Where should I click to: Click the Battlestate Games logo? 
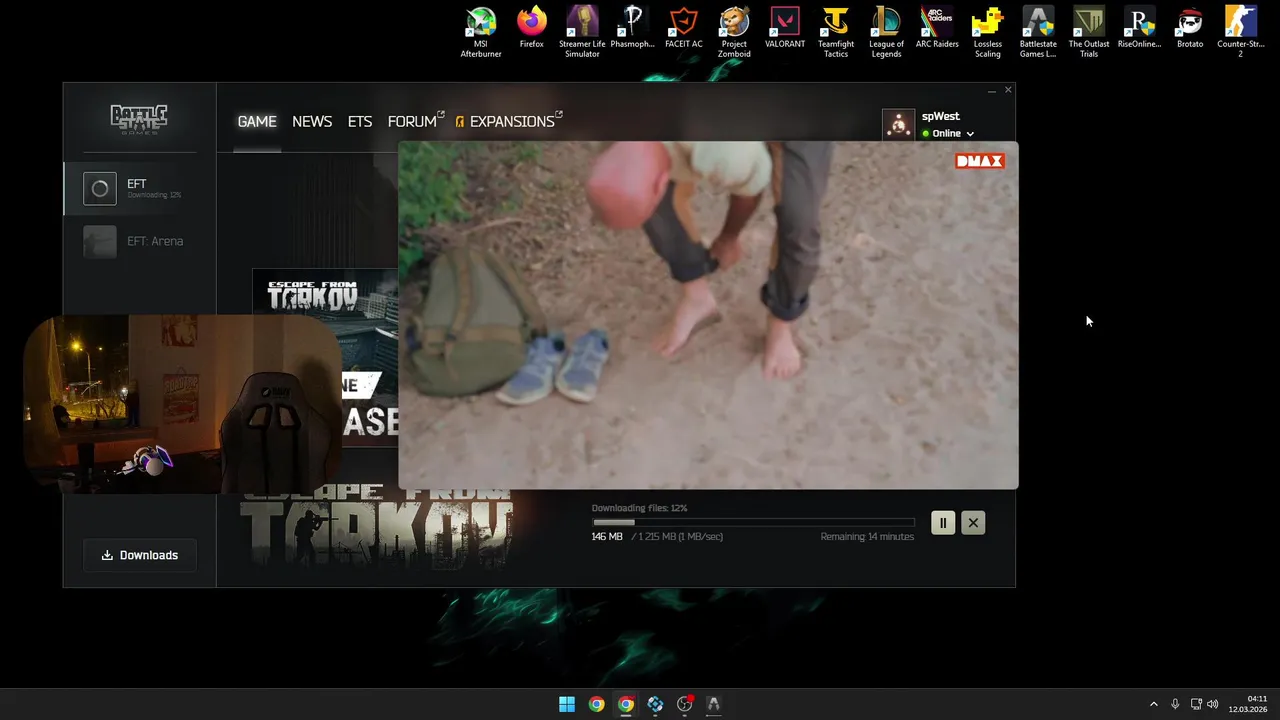139,119
